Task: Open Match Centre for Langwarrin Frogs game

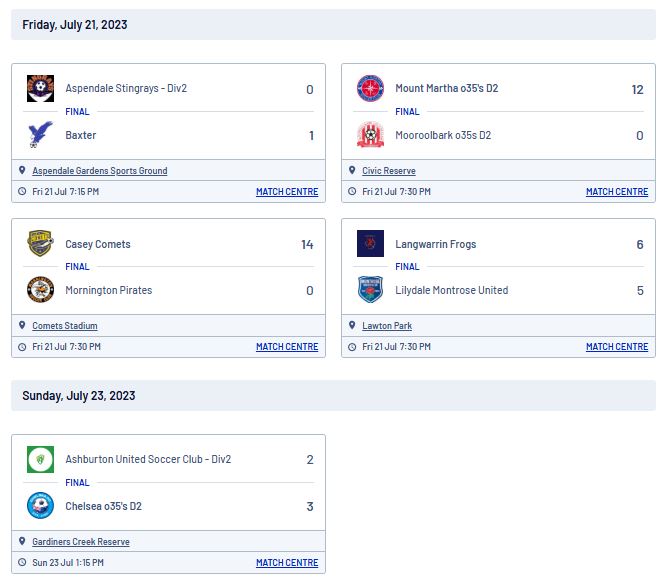Action: (x=617, y=347)
